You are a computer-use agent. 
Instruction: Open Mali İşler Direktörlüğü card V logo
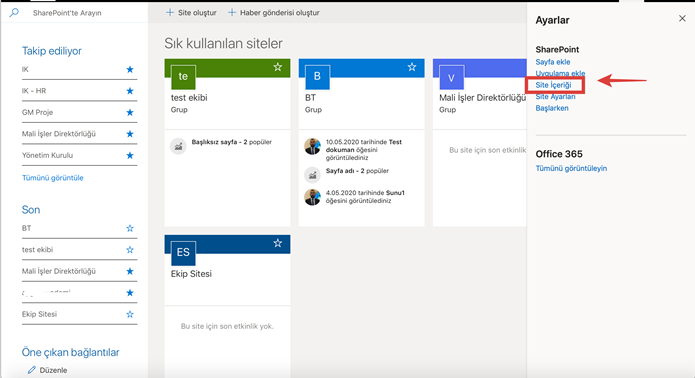point(452,78)
